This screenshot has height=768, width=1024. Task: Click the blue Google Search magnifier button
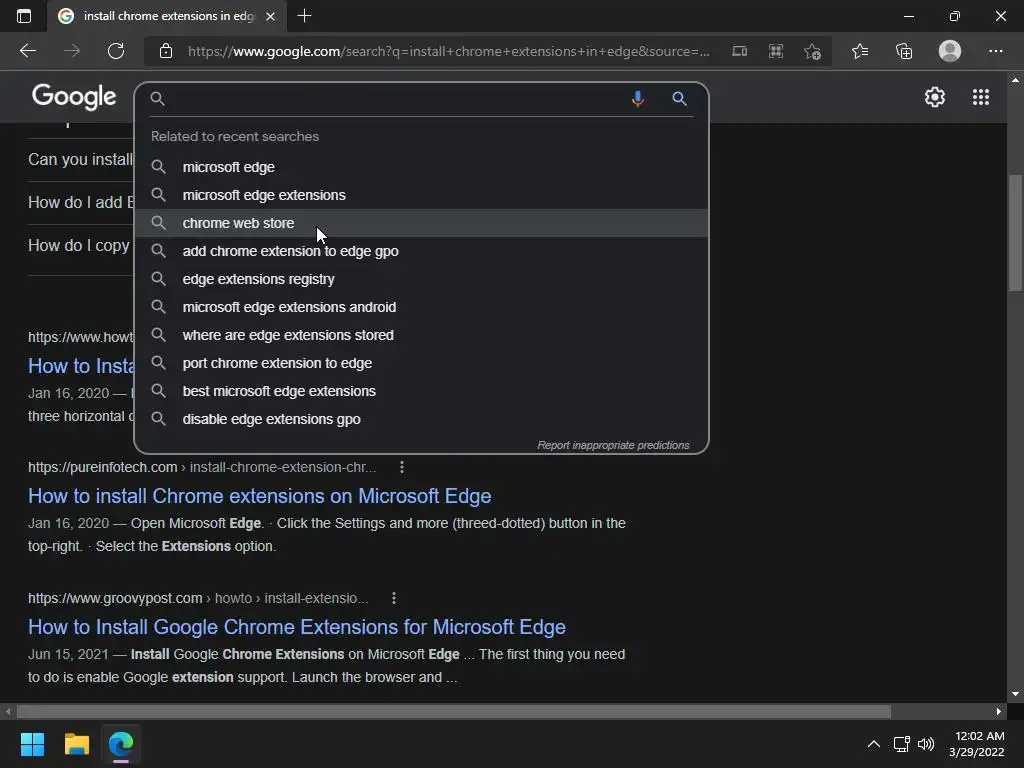click(x=679, y=99)
